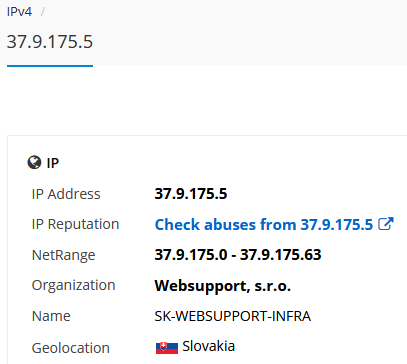The width and height of the screenshot is (407, 364).
Task: Click the NetRange value 37.9.175.0 - 37.9.175.63
Action: point(238,255)
